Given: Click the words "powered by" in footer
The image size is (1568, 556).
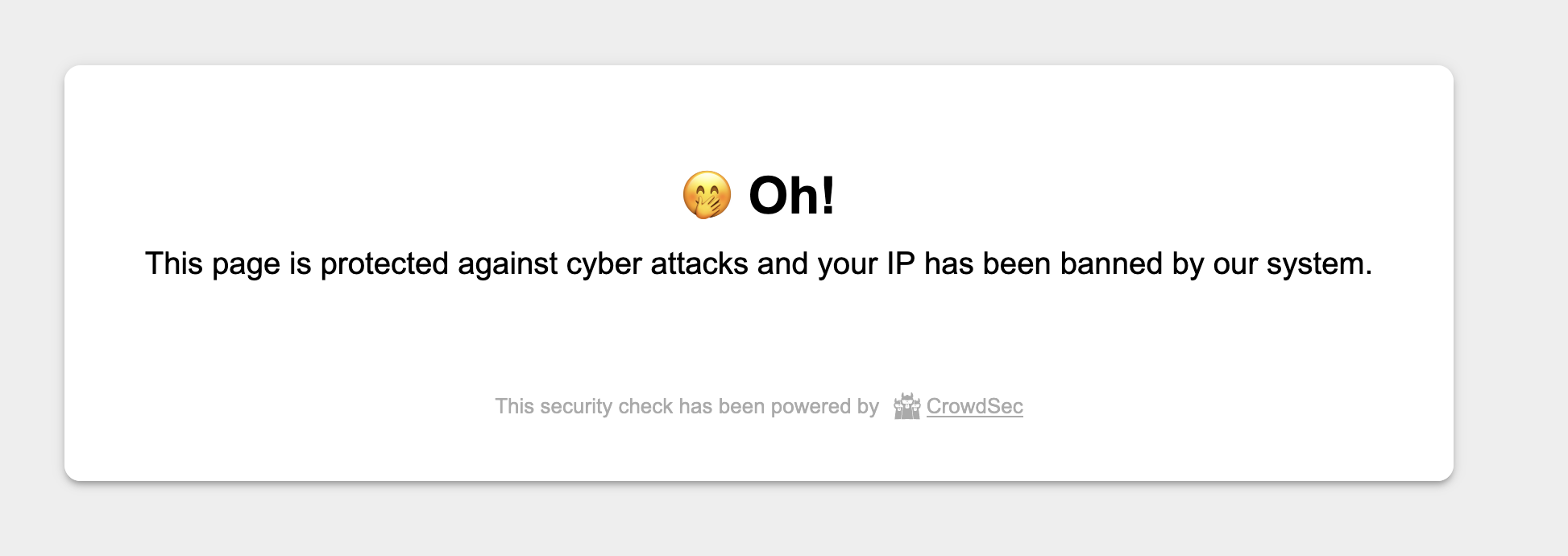Looking at the screenshot, I should point(824,407).
